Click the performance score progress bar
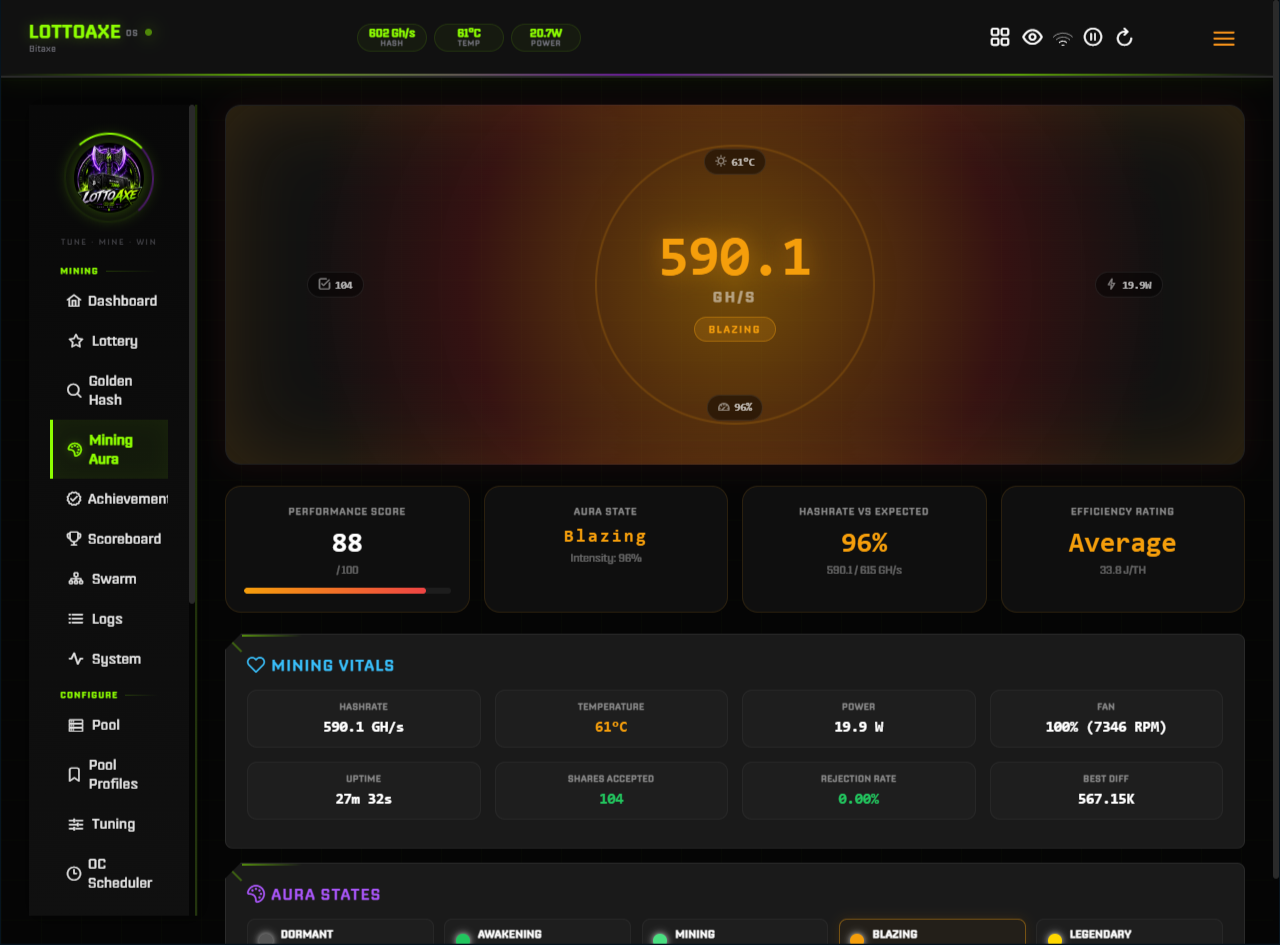1280x945 pixels. click(x=347, y=591)
